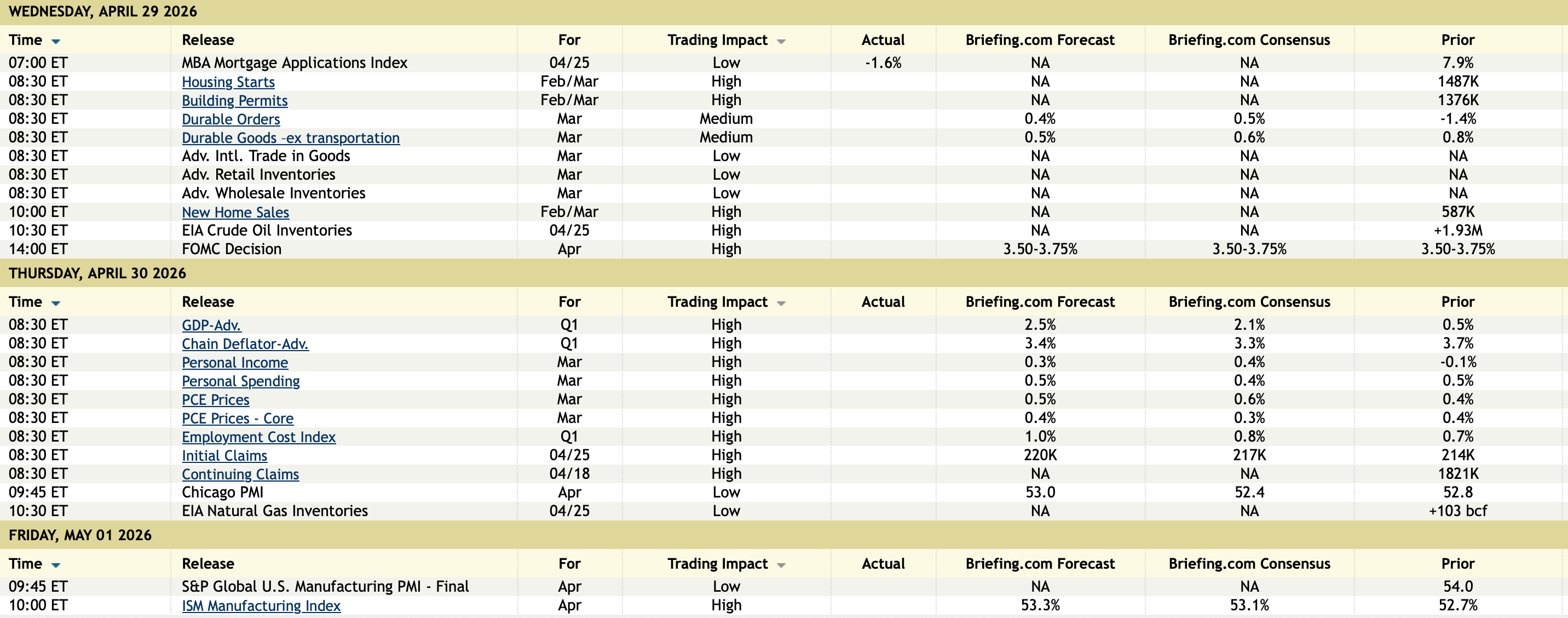Open Durable Goods -ex transportation link
1568x618 pixels.
click(290, 138)
